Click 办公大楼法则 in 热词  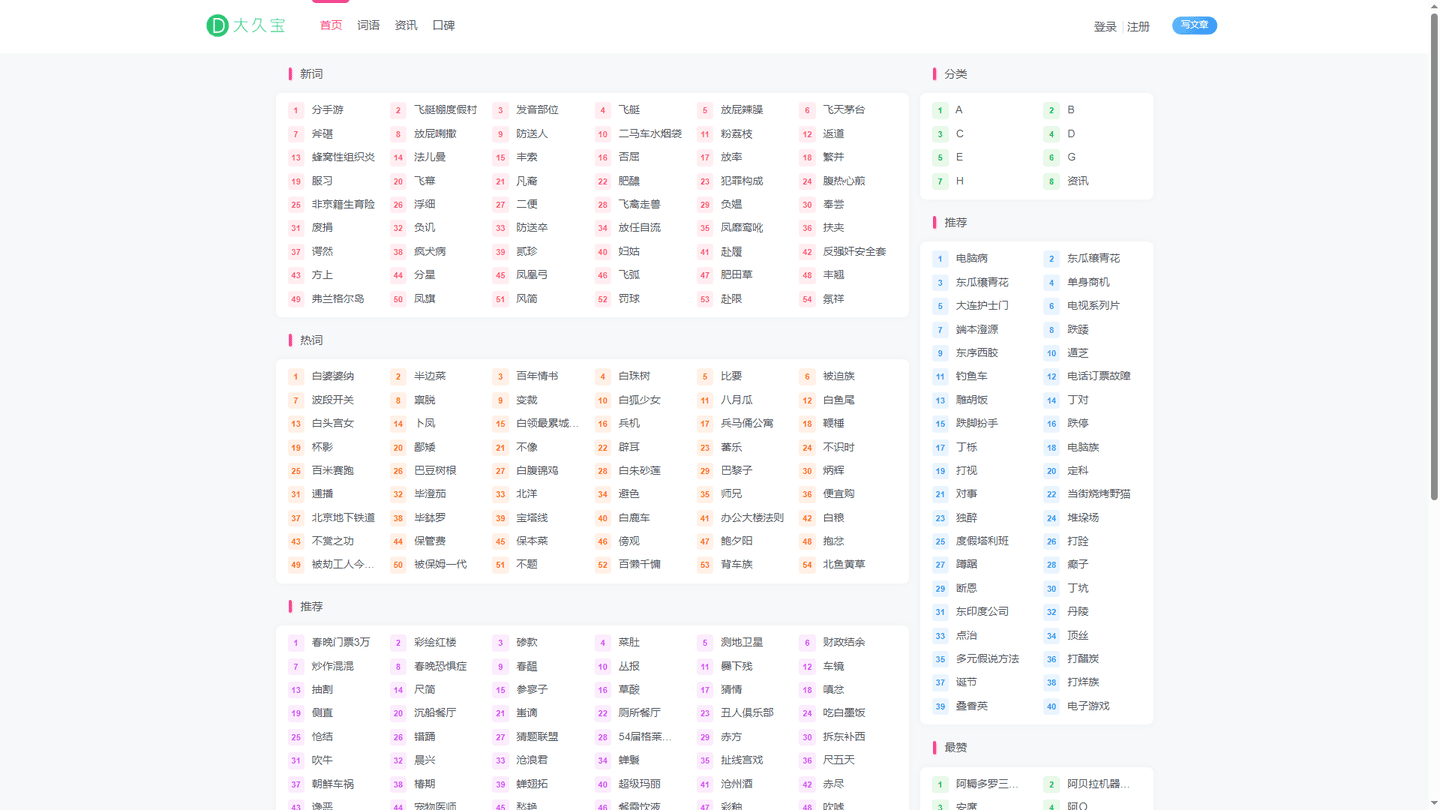tap(752, 518)
